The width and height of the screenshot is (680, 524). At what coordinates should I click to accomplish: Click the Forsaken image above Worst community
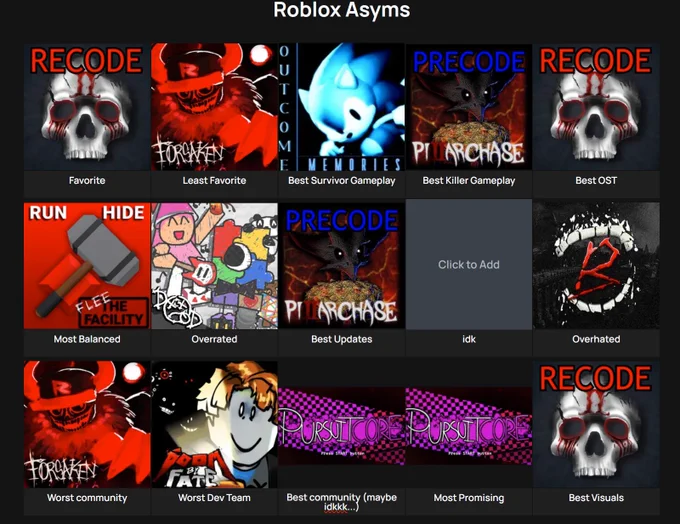point(87,424)
